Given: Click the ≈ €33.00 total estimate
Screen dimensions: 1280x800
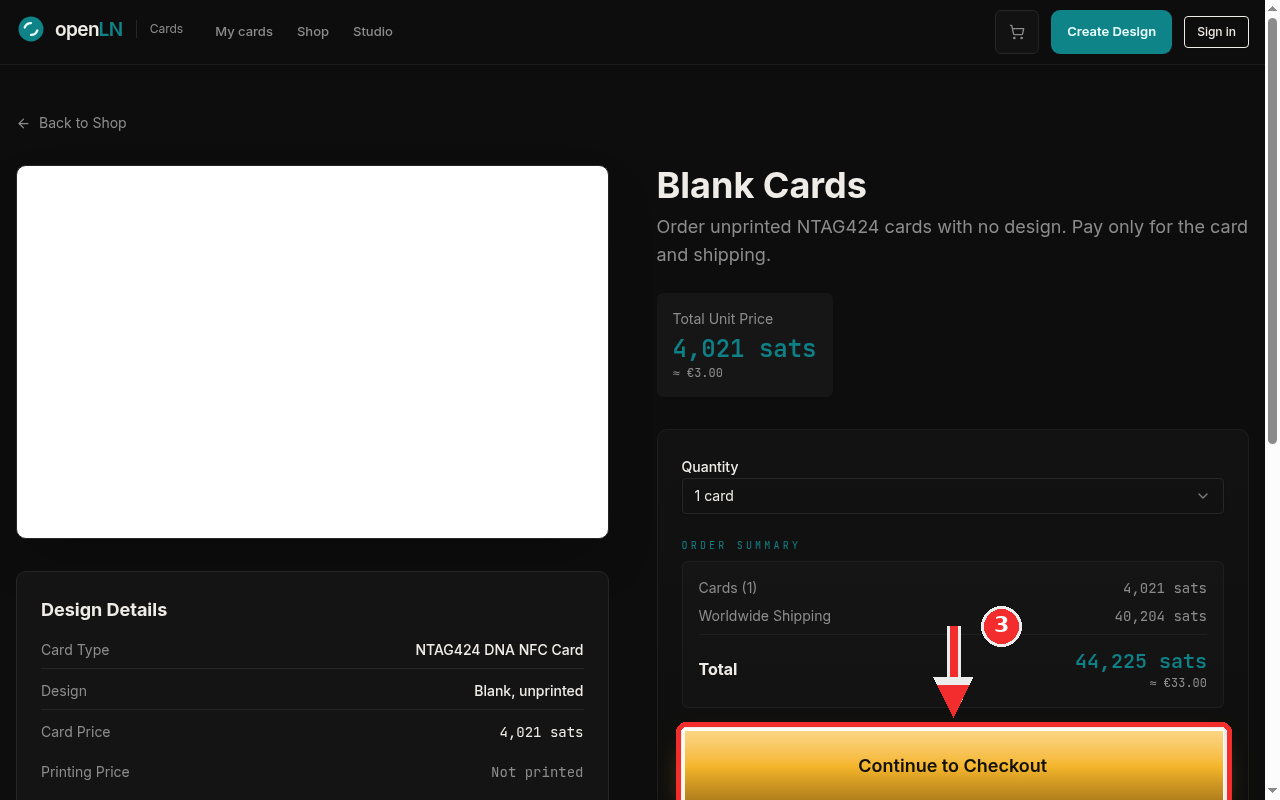Looking at the screenshot, I should pyautogui.click(x=1178, y=683).
